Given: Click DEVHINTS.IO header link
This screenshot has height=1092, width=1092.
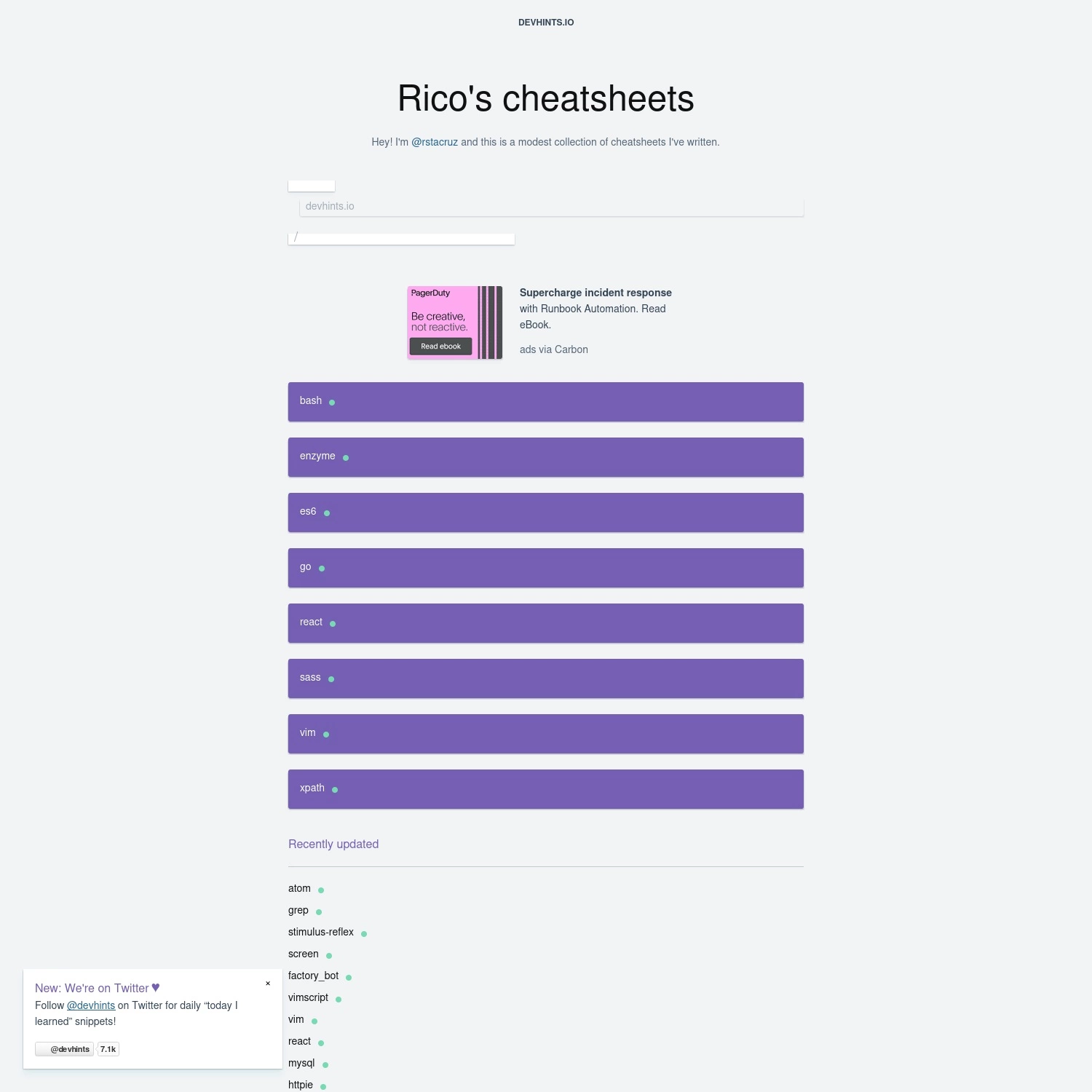Looking at the screenshot, I should coord(546,23).
